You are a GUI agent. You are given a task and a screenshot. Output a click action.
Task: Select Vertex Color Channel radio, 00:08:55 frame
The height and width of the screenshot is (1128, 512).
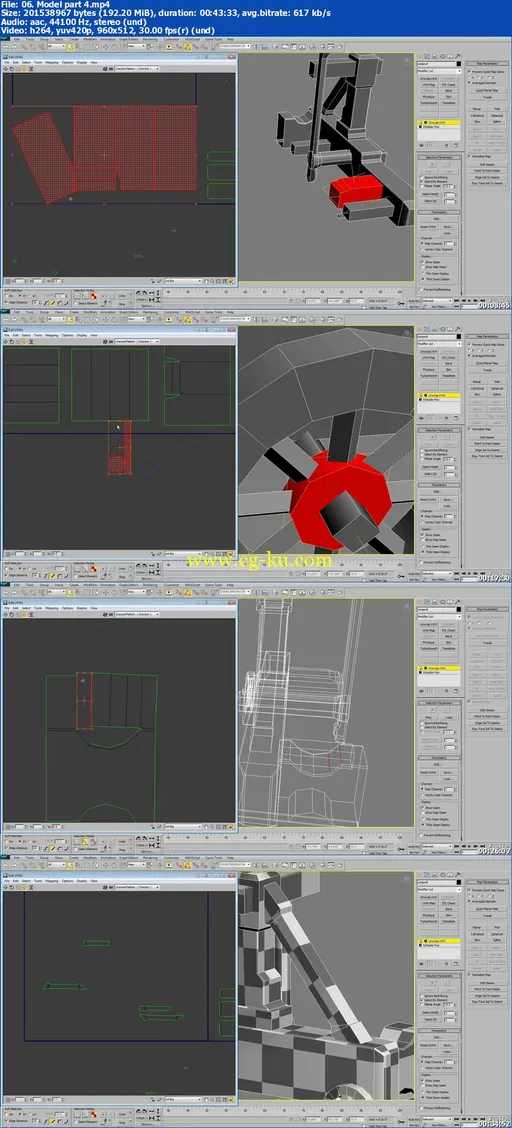tap(422, 250)
